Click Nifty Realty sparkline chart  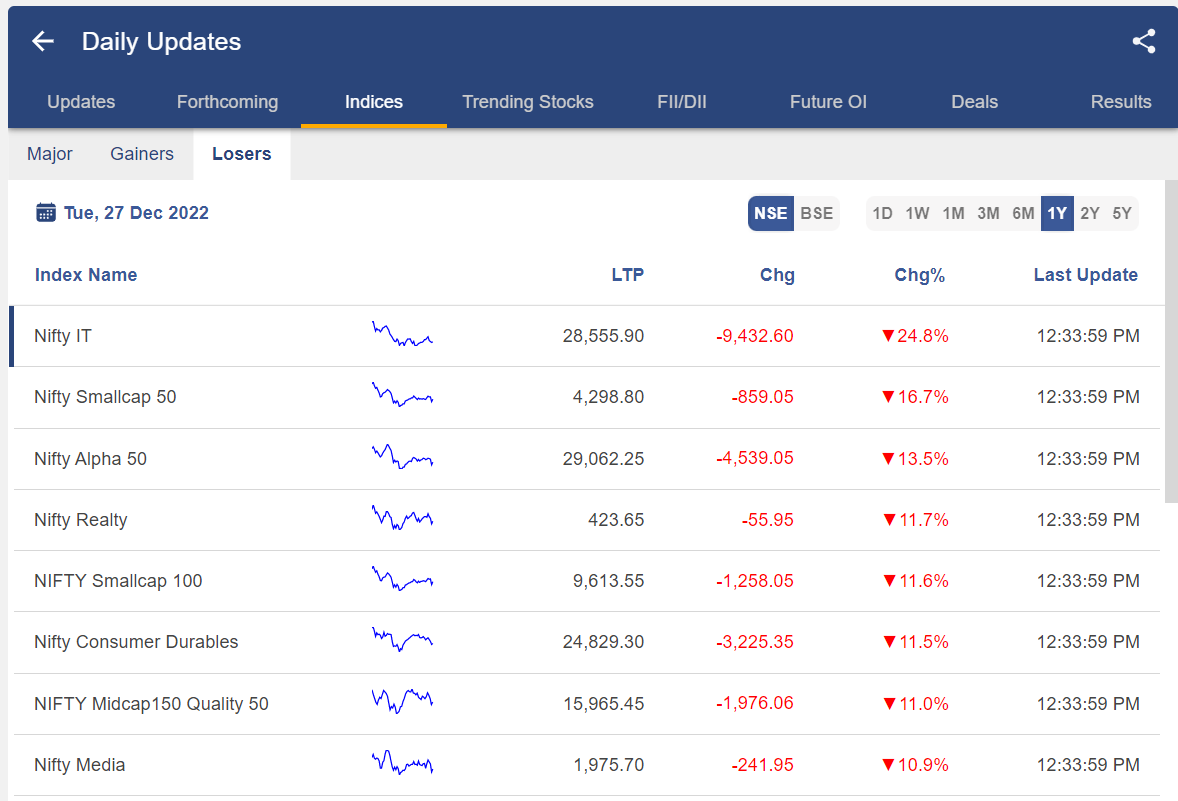[402, 519]
